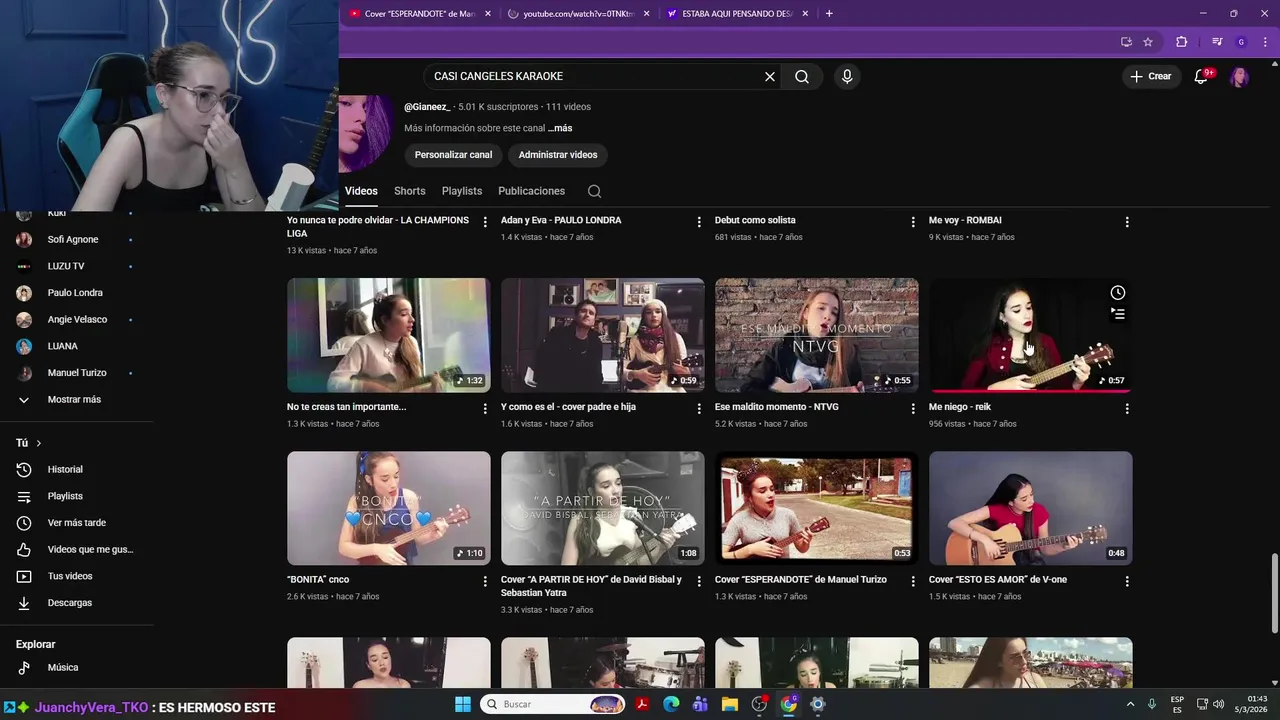
Task: Play 'BONITA cnco' video thumbnail
Action: (x=388, y=508)
